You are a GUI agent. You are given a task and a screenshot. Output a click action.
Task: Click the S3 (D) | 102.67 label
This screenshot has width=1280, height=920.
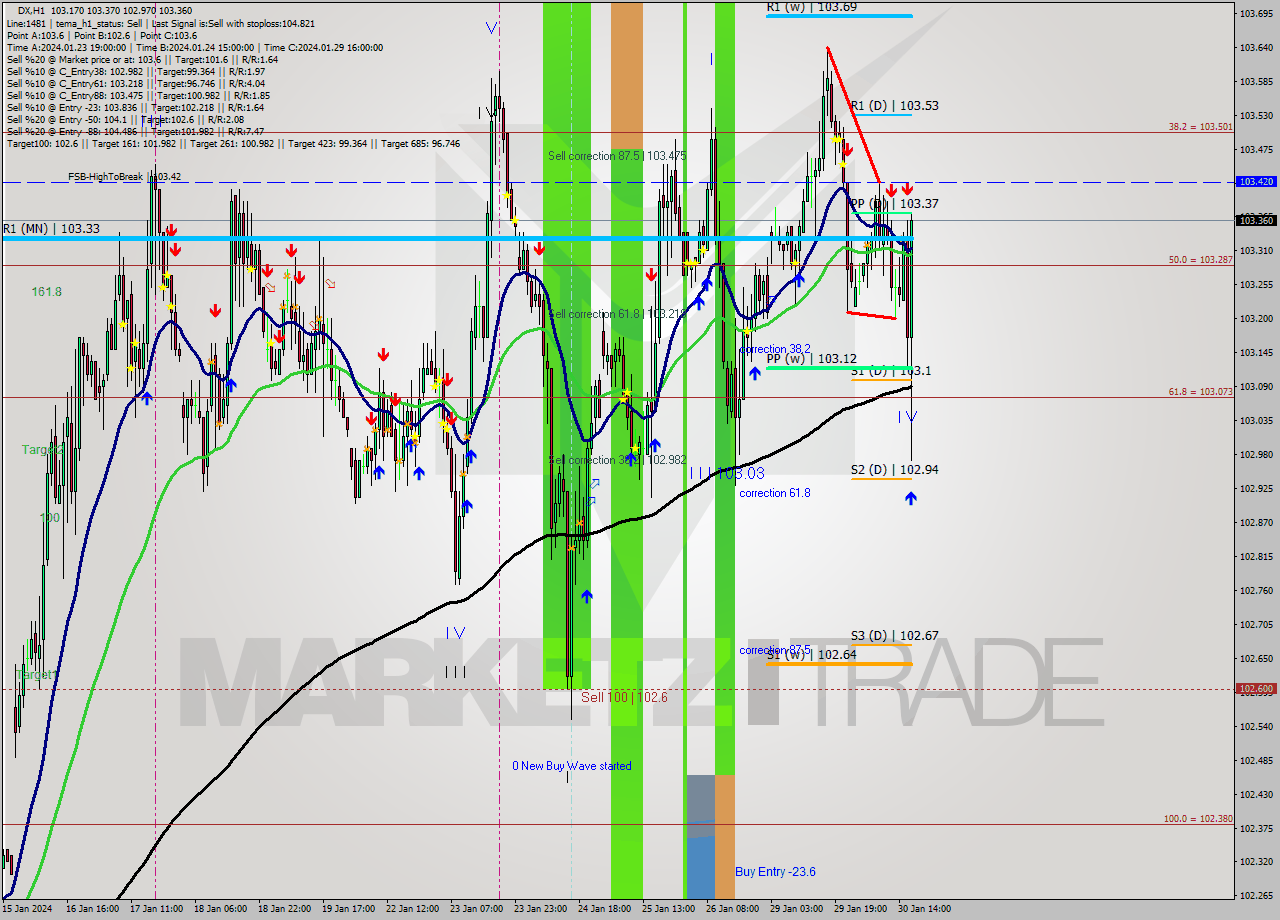coord(894,635)
